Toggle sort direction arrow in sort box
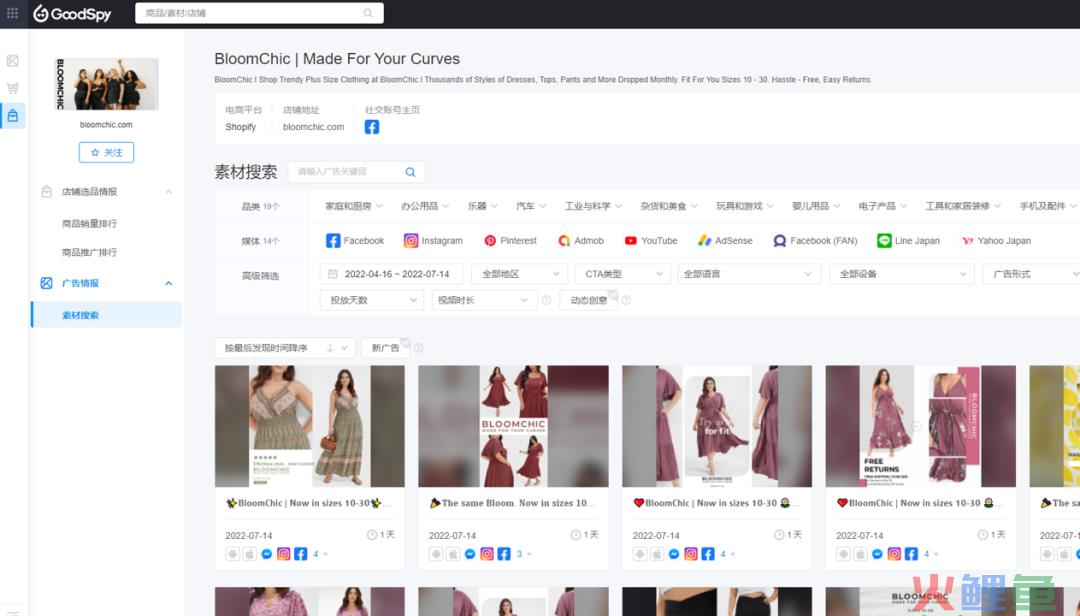 330,348
